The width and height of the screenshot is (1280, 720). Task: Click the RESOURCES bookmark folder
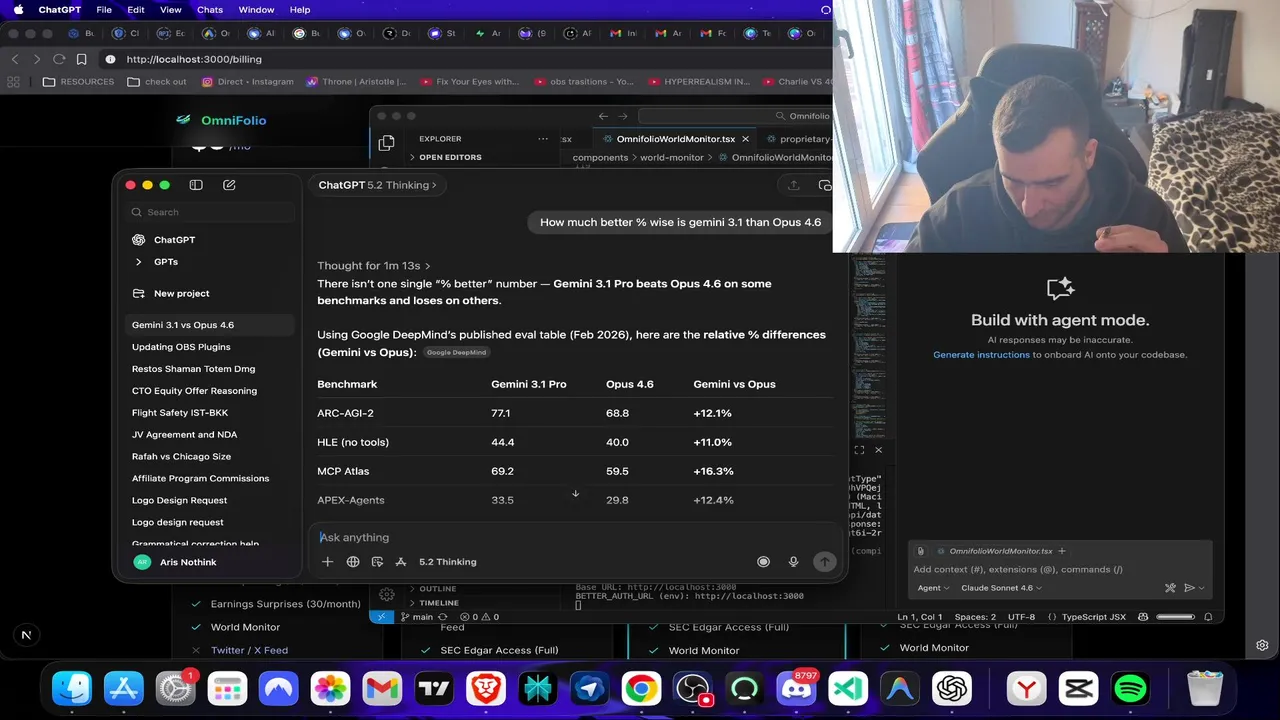click(79, 82)
